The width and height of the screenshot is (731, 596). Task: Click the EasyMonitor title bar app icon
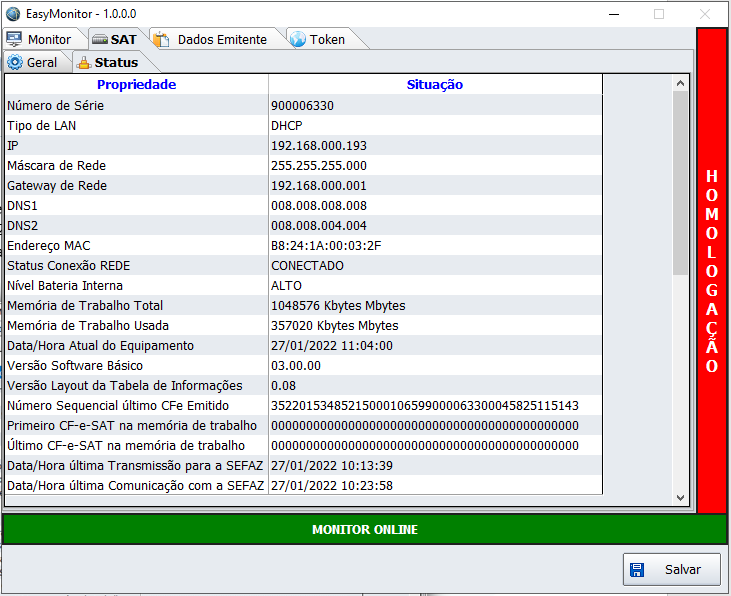pos(12,14)
